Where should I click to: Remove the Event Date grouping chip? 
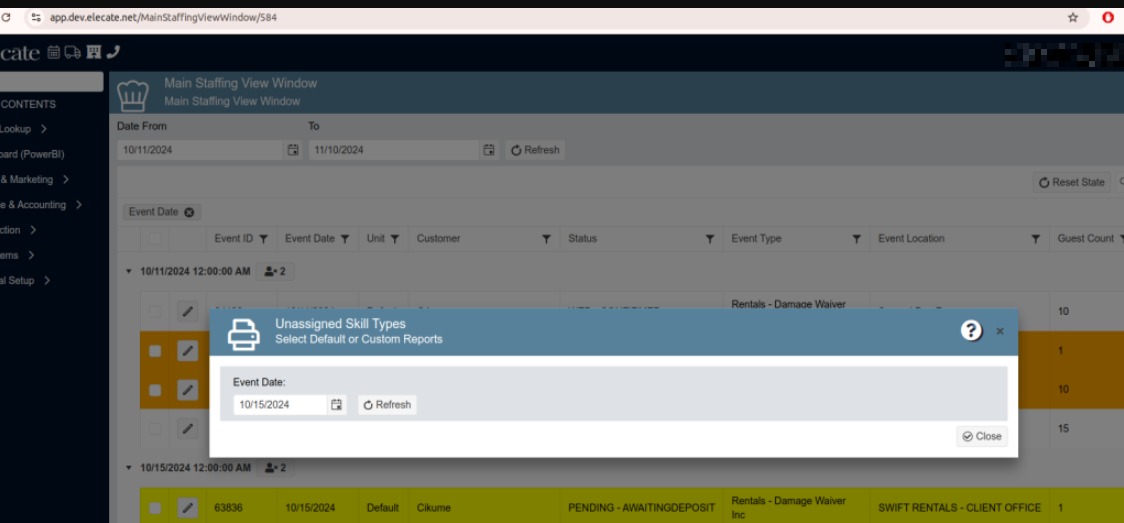[188, 212]
